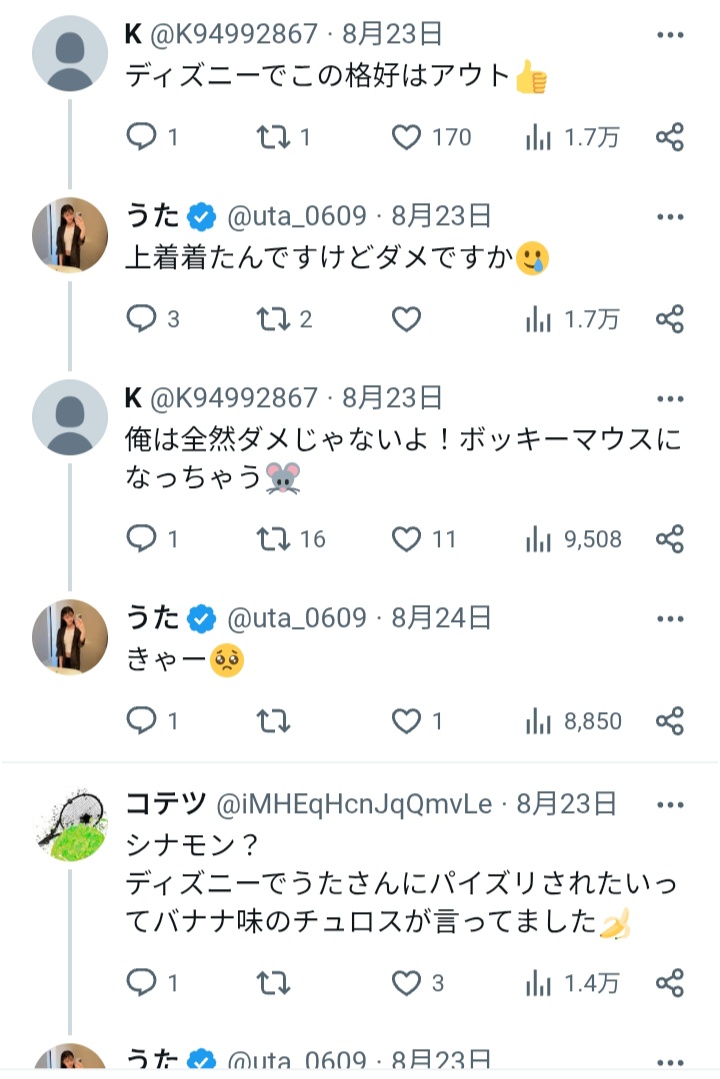Reply to うた's きゃー tweet
Screen dimensions: 720x1079
pyautogui.click(x=142, y=720)
